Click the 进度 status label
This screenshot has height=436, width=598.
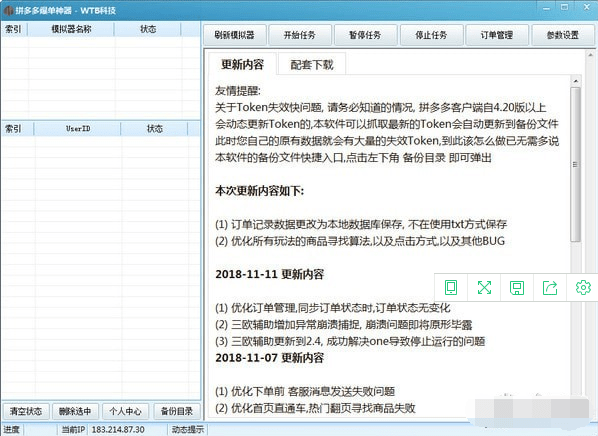pyautogui.click(x=11, y=430)
